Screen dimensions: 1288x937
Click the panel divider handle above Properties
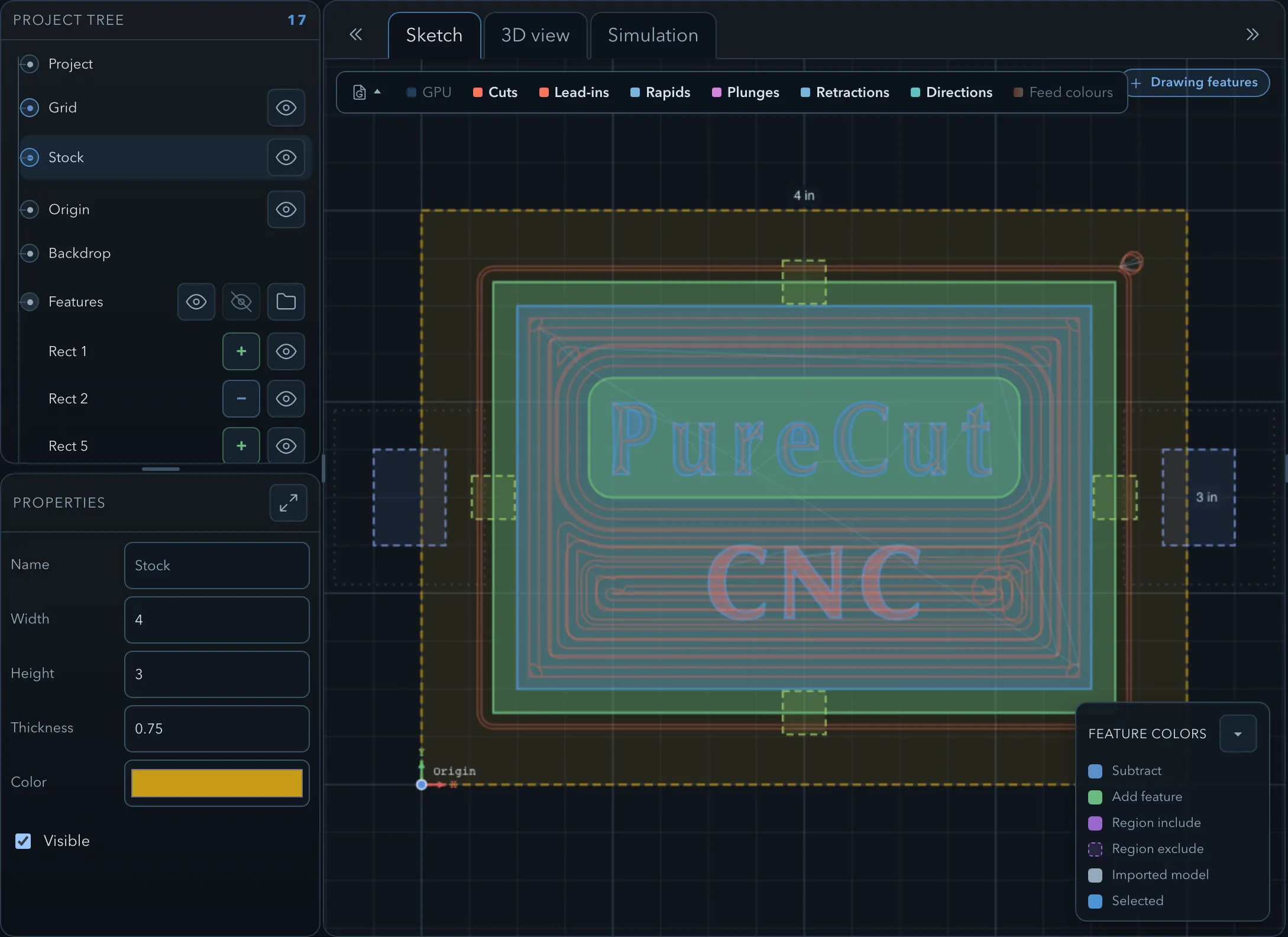[161, 469]
